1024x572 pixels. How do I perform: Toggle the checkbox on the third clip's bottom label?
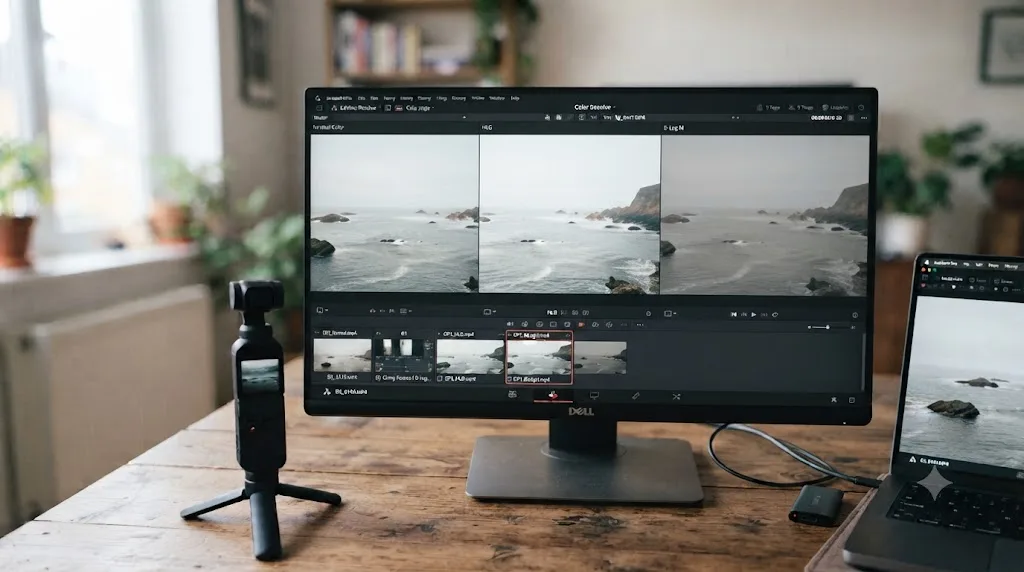440,378
